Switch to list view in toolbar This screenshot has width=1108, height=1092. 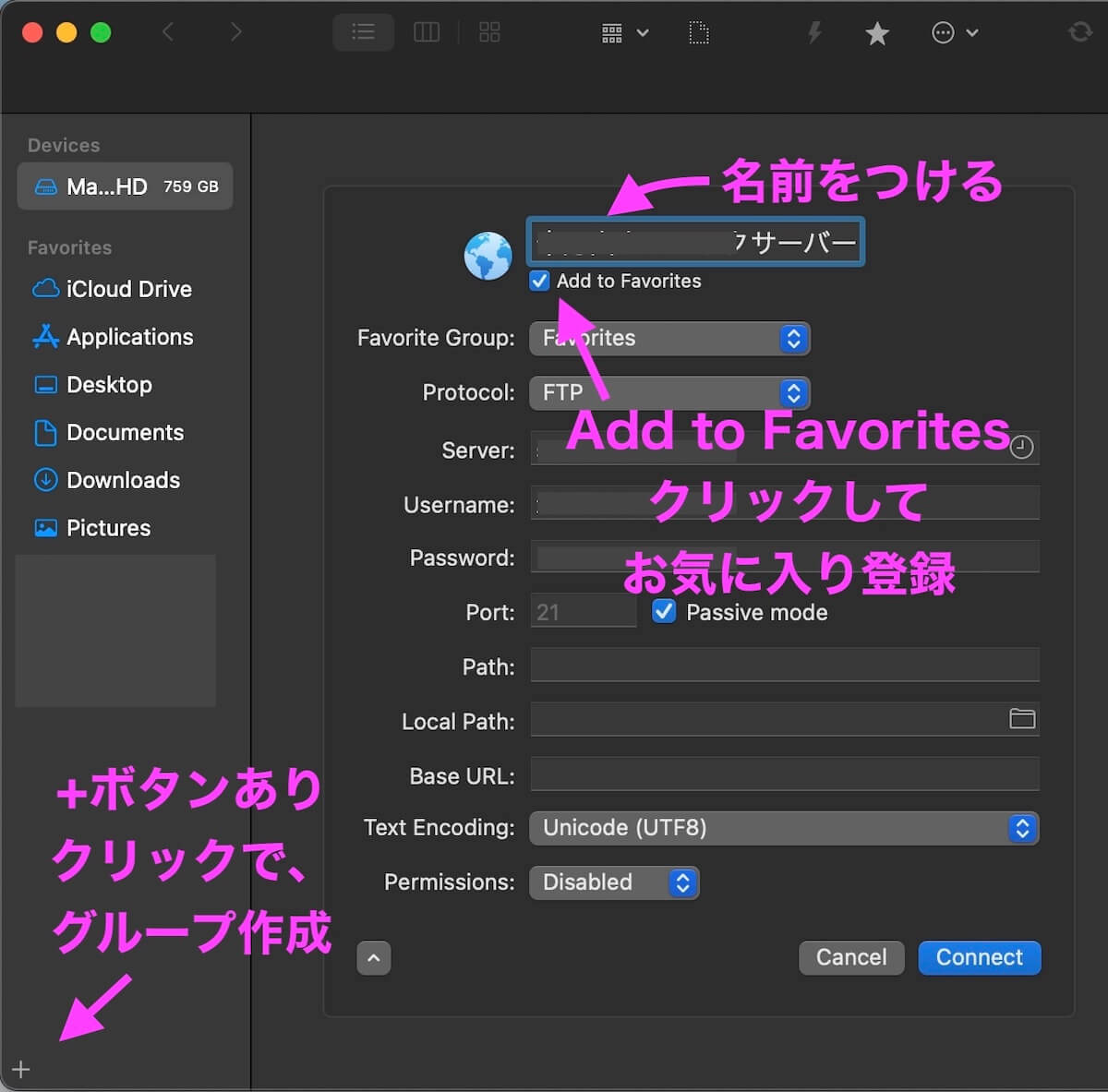[364, 32]
